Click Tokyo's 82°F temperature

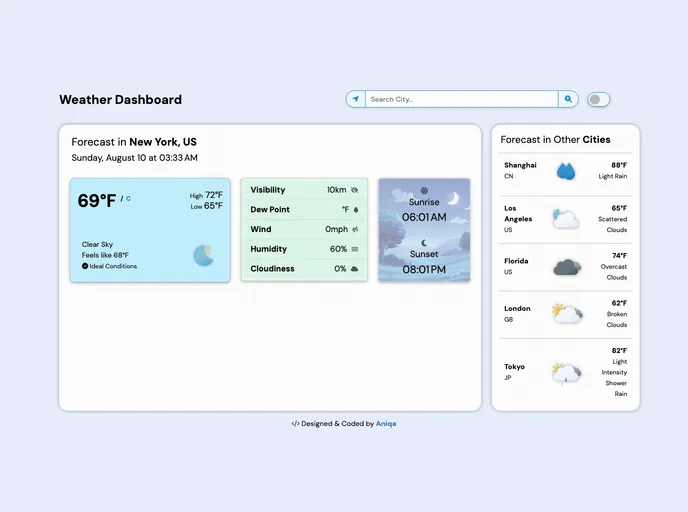619,351
